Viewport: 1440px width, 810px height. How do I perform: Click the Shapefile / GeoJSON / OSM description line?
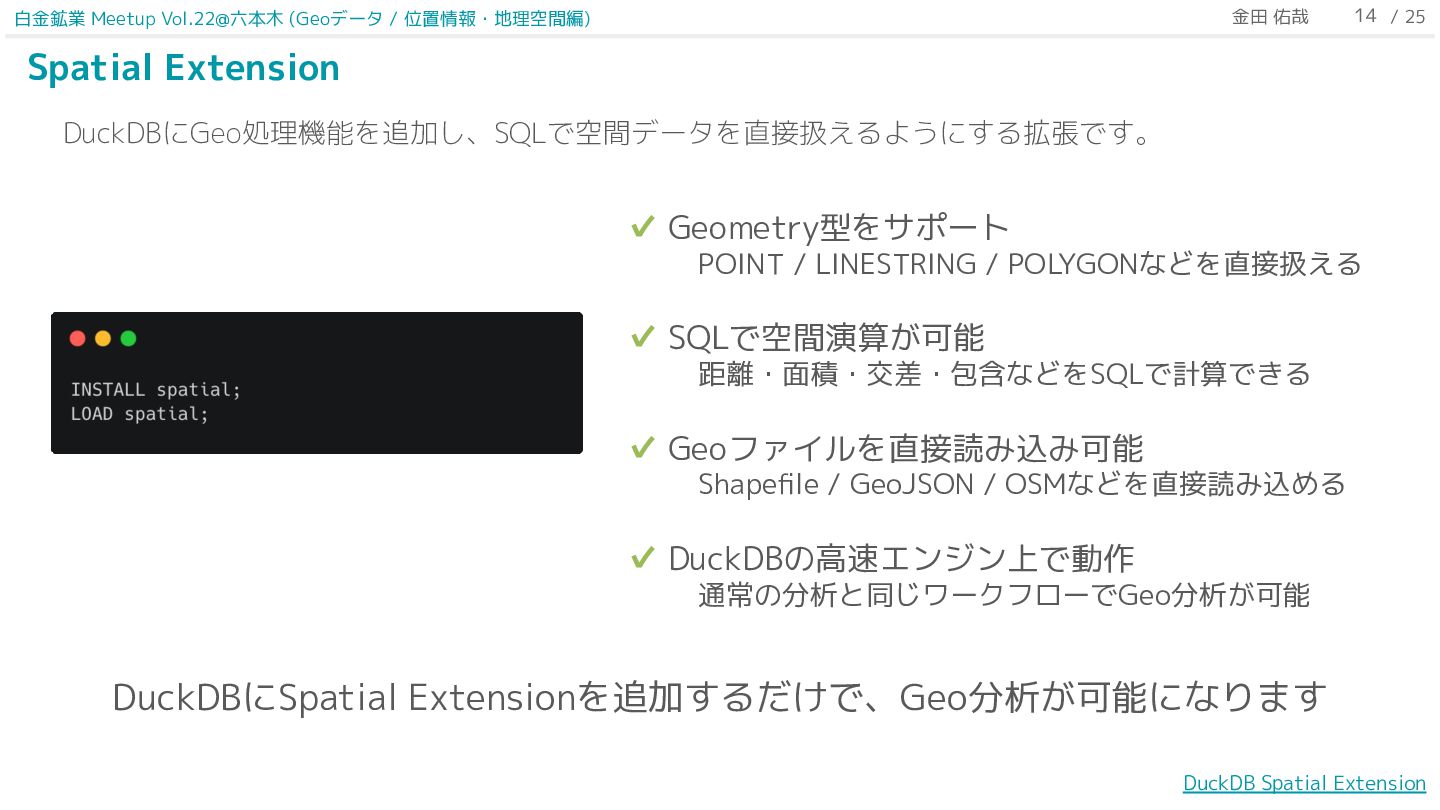coord(1022,484)
